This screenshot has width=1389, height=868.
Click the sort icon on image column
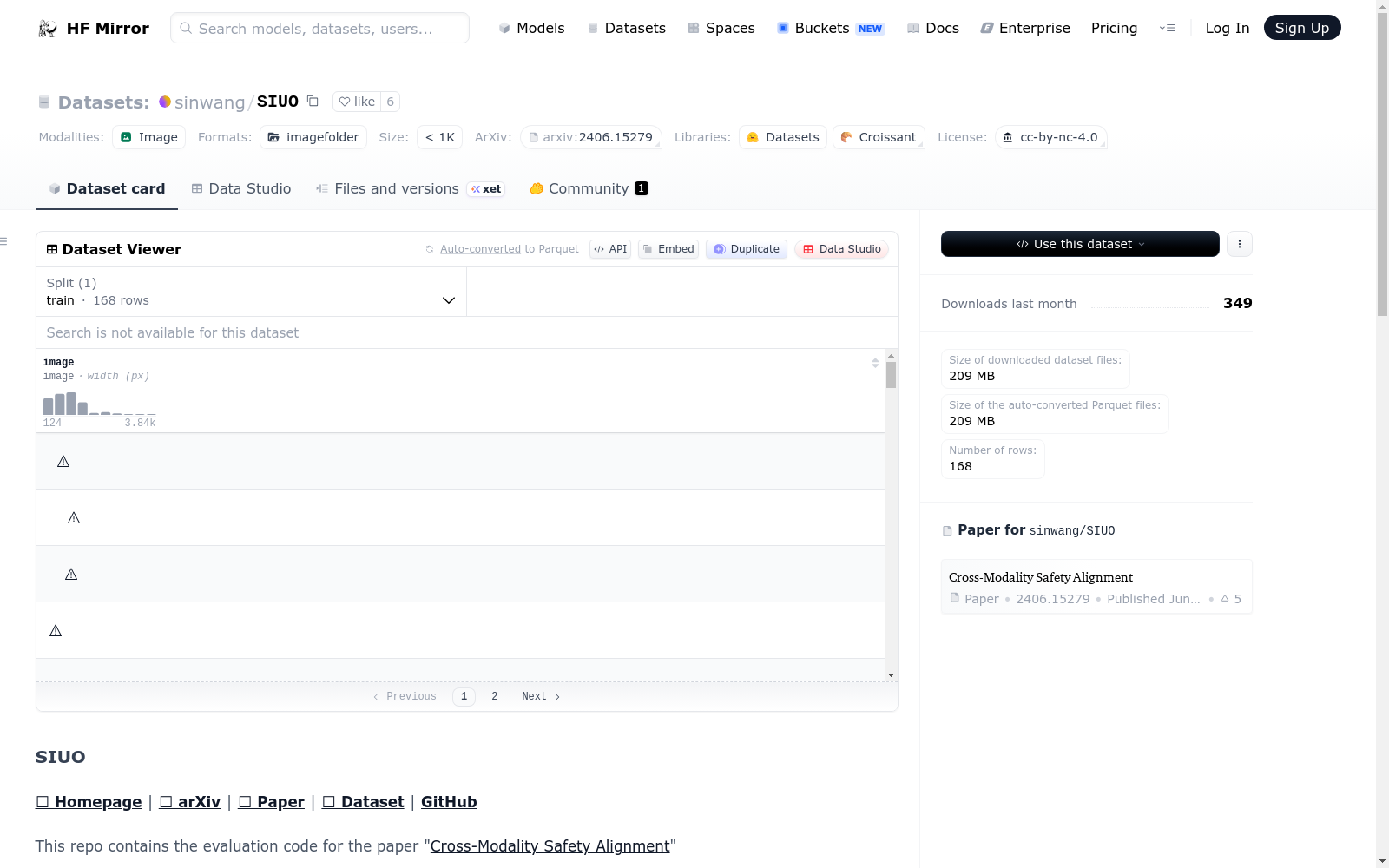(875, 363)
